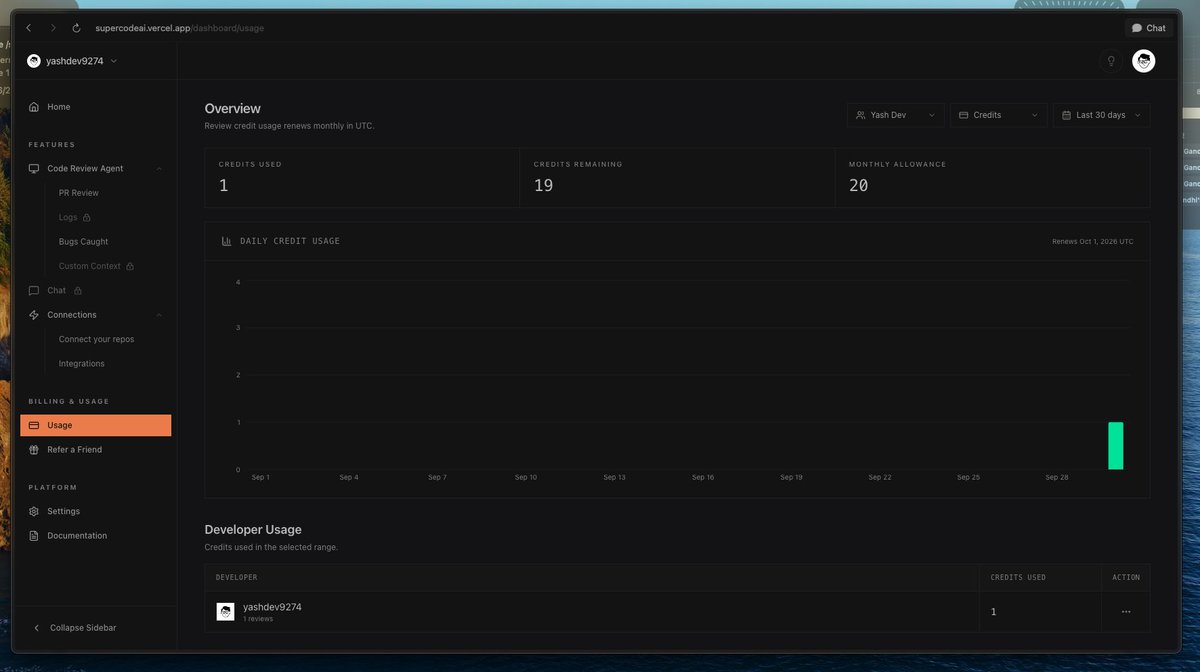Reload the page with refresh icon
The height and width of the screenshot is (672, 1200).
point(76,28)
